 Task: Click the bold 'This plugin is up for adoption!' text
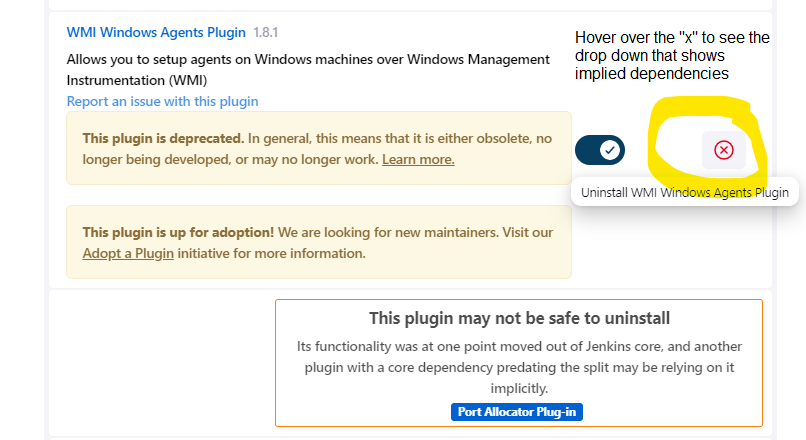(178, 232)
